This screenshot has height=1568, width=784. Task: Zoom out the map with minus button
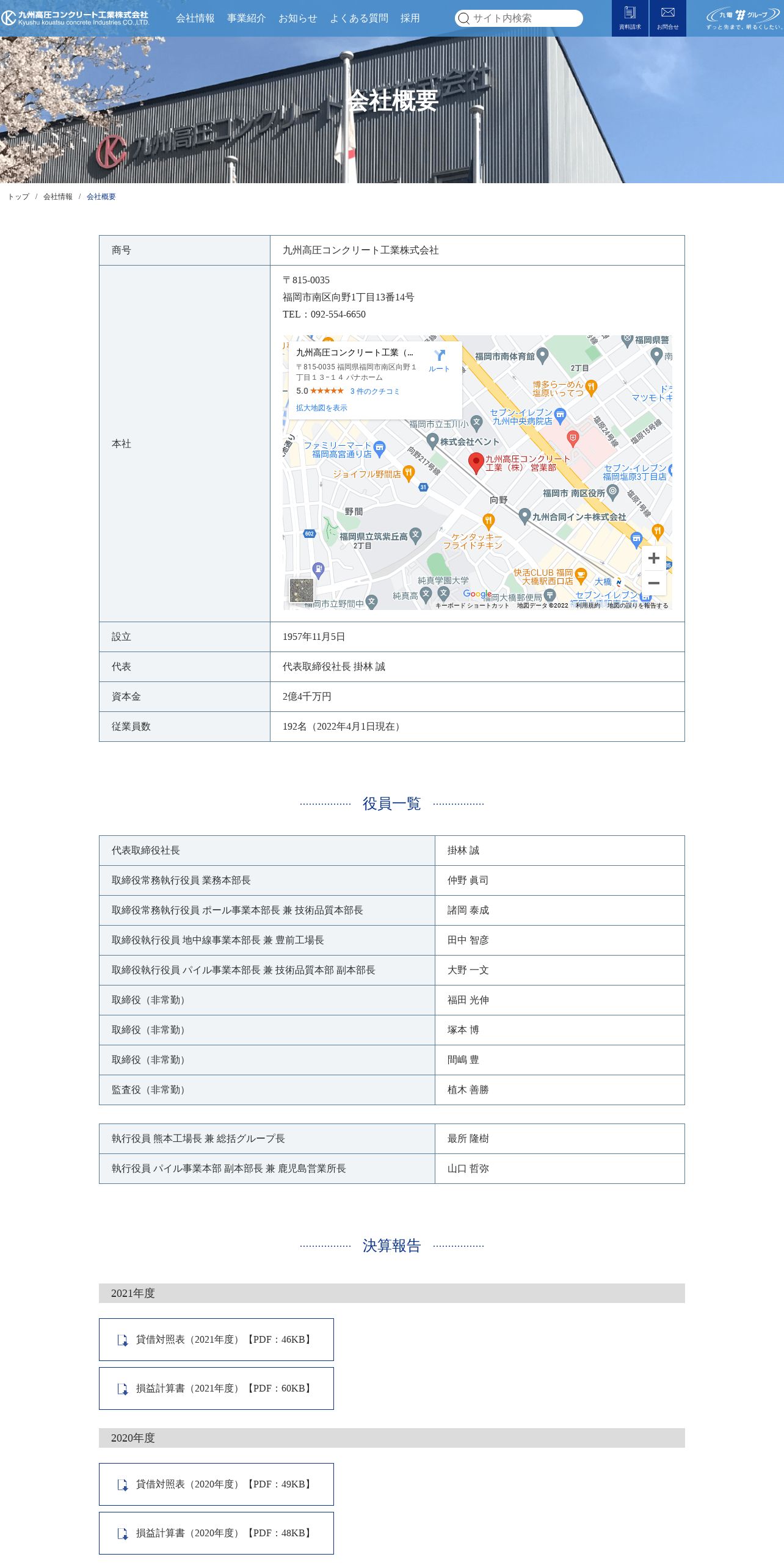tap(654, 583)
